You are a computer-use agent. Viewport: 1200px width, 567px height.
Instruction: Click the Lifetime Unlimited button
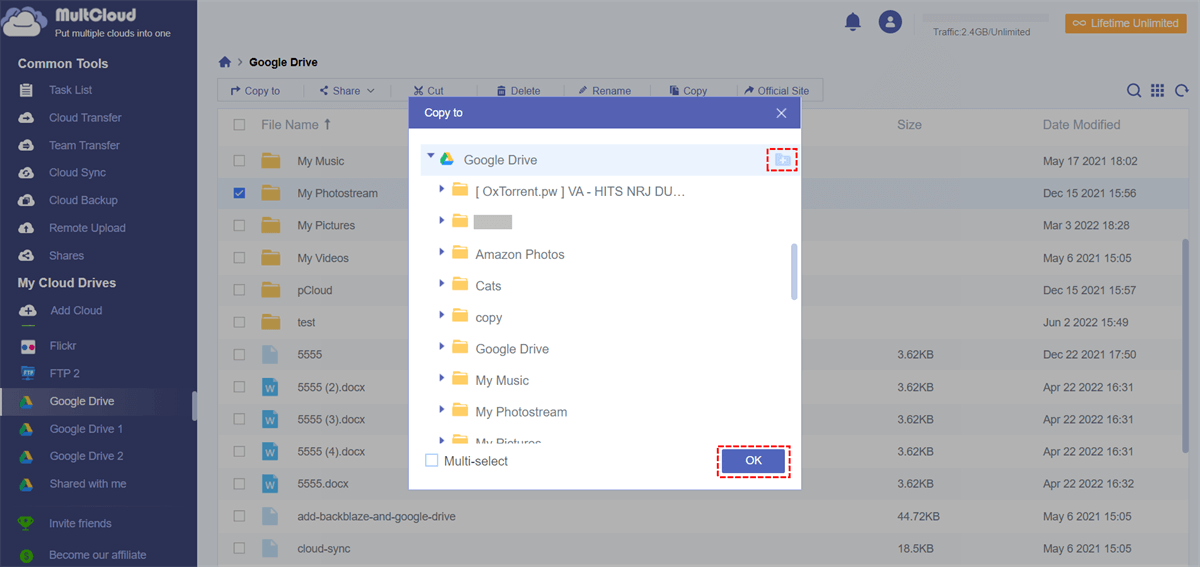click(x=1126, y=23)
